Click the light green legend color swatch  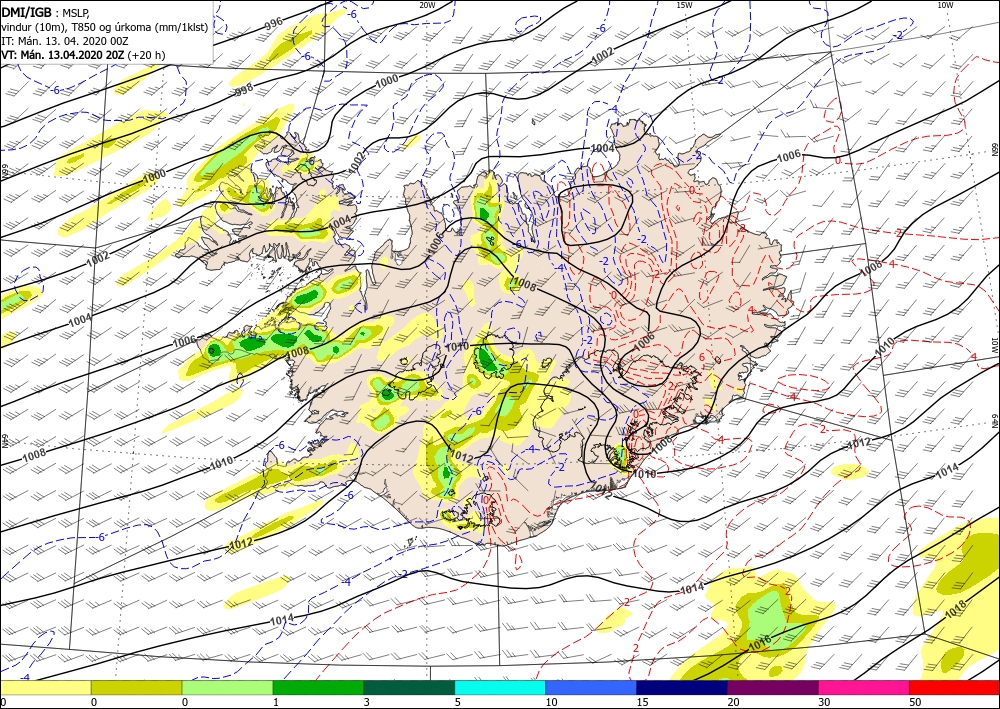(227, 687)
